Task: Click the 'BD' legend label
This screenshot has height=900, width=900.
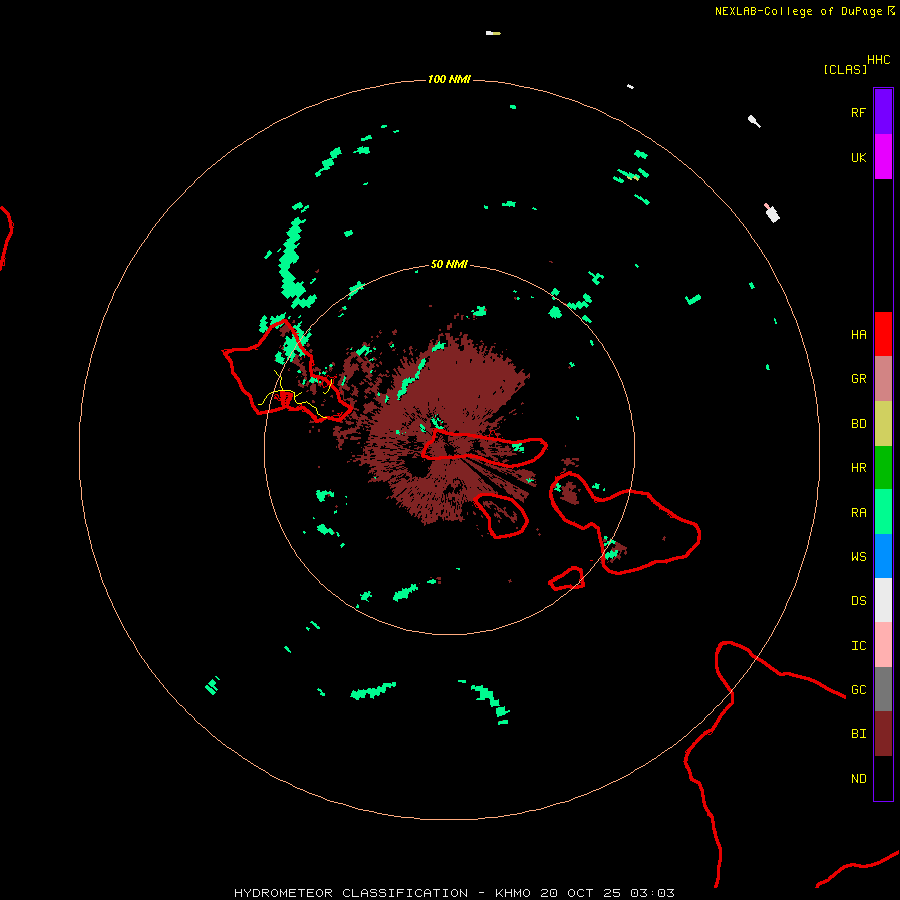Action: (859, 424)
